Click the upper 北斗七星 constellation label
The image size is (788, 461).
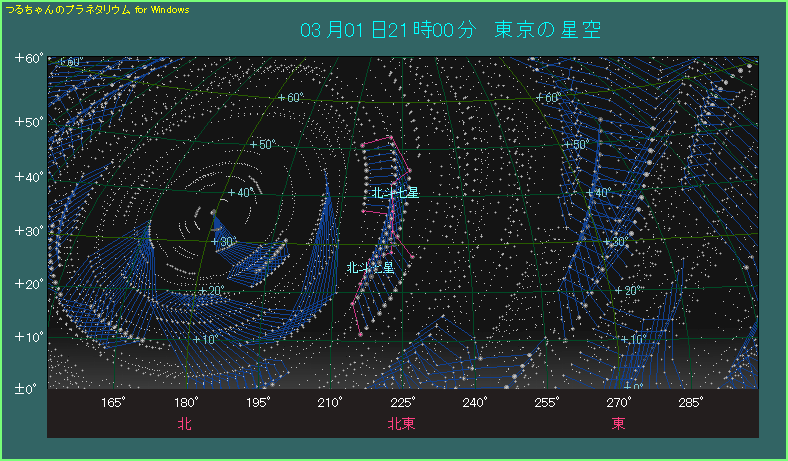click(395, 192)
